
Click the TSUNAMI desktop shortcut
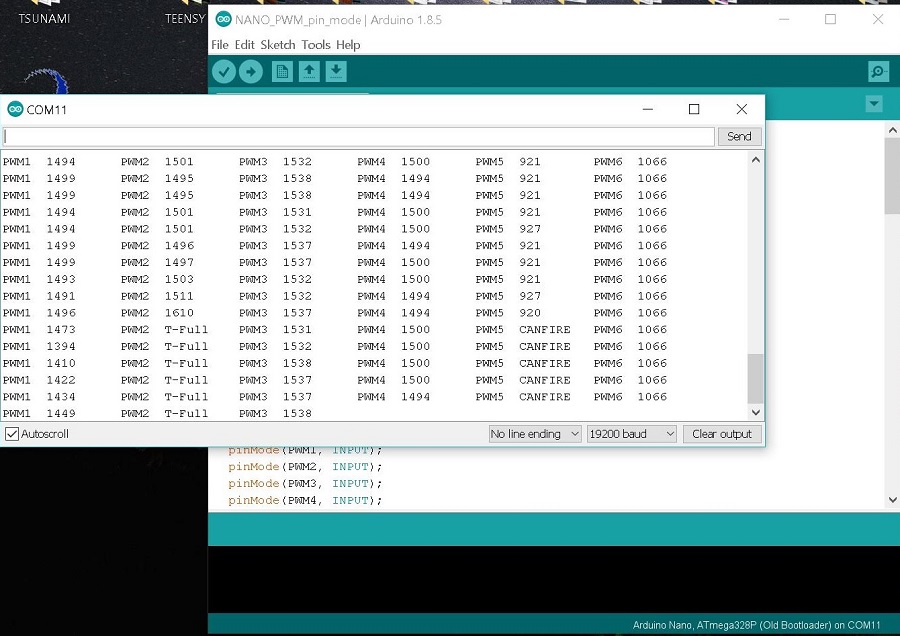[x=44, y=18]
